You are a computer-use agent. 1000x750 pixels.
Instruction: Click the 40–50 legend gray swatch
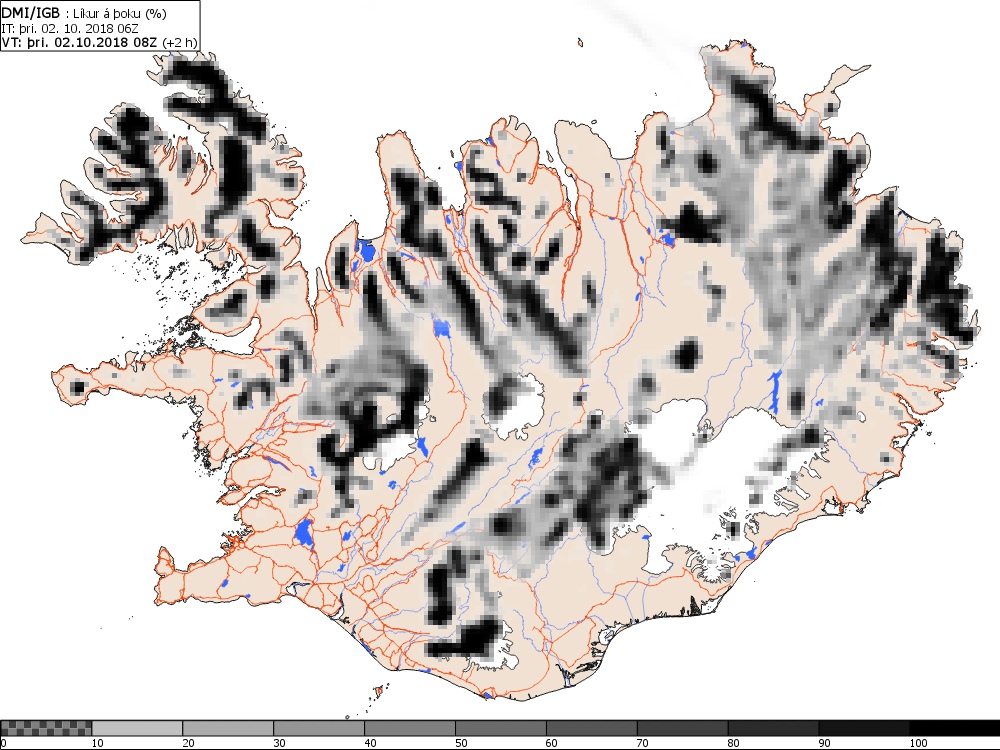(x=410, y=728)
